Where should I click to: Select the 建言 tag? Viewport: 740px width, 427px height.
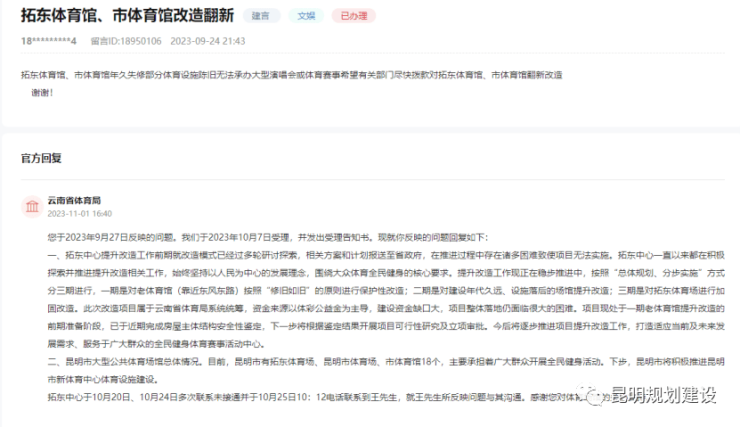(x=261, y=16)
